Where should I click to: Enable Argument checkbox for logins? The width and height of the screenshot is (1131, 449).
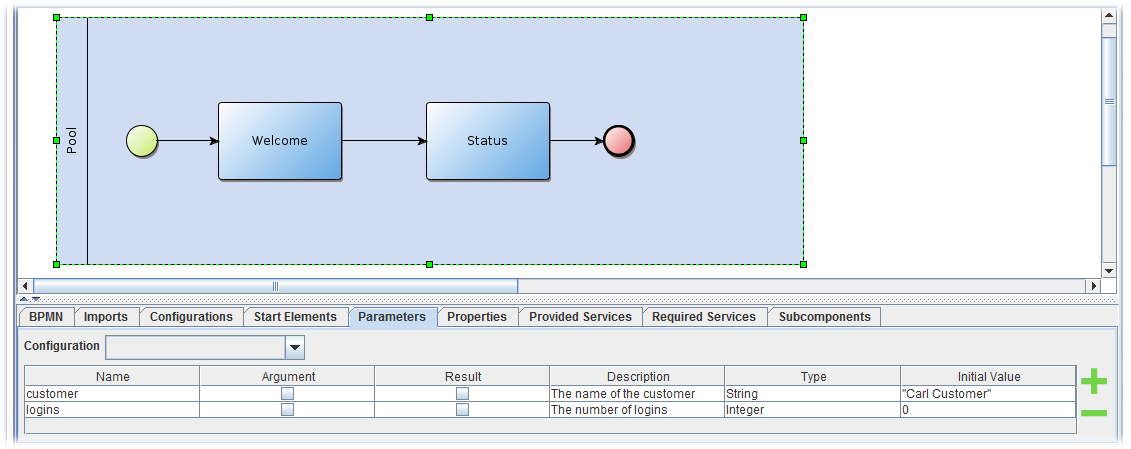287,410
